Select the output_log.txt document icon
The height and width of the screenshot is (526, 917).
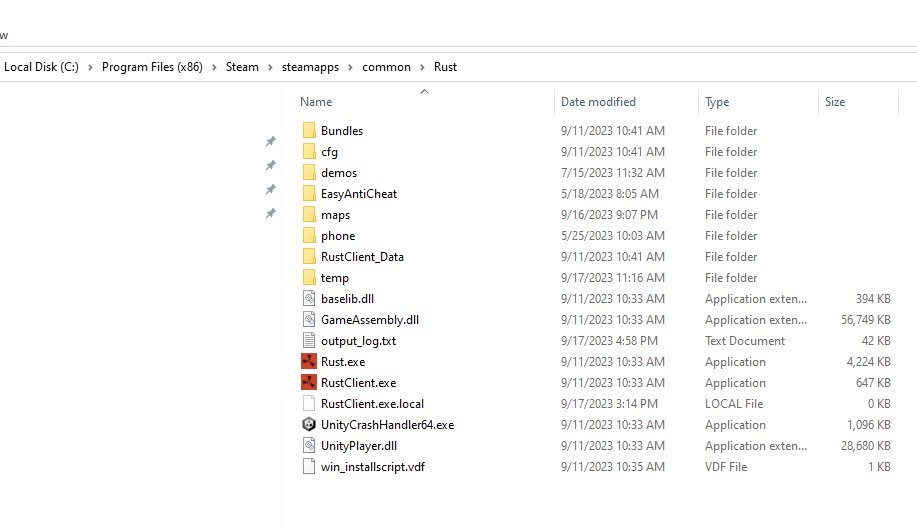tap(309, 341)
